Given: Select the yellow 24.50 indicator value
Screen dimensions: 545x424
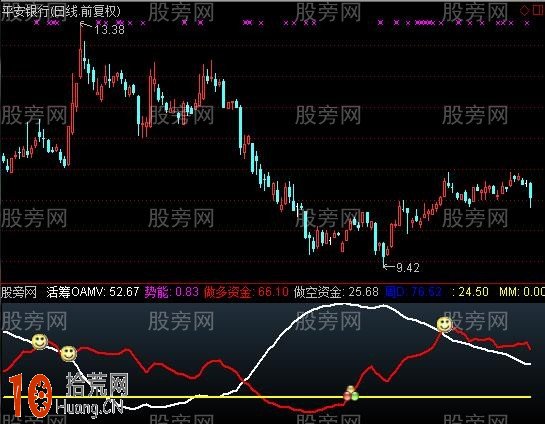Looking at the screenshot, I should [473, 292].
